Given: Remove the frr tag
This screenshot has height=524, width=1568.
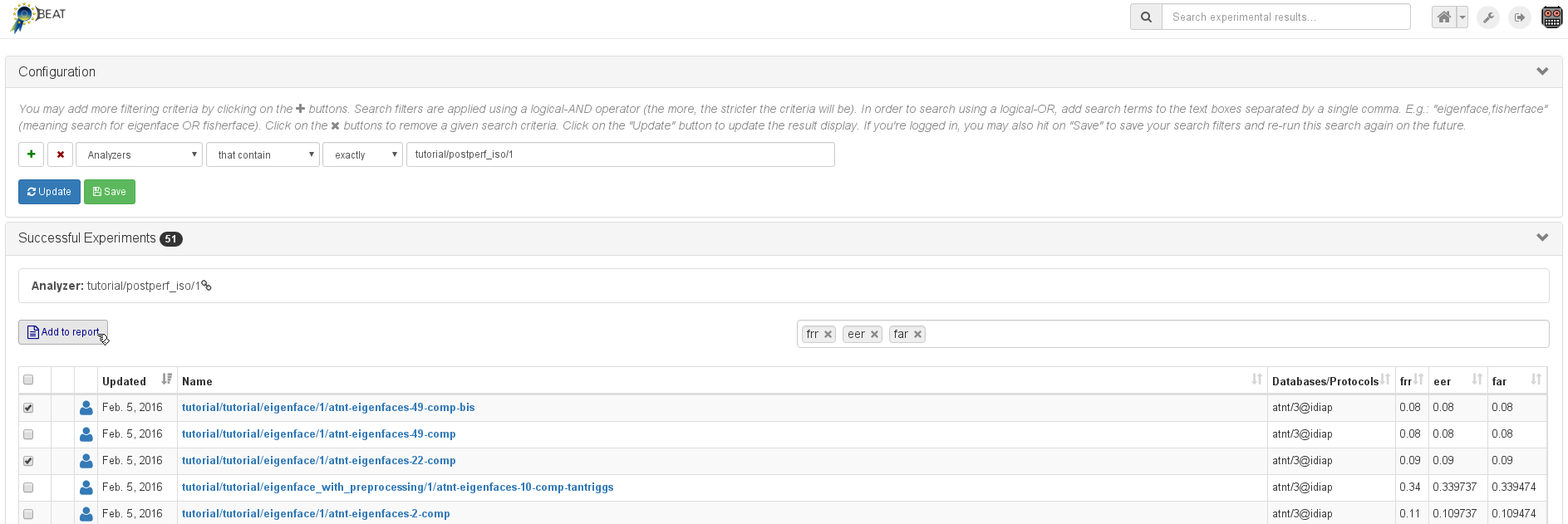Looking at the screenshot, I should coord(828,335).
